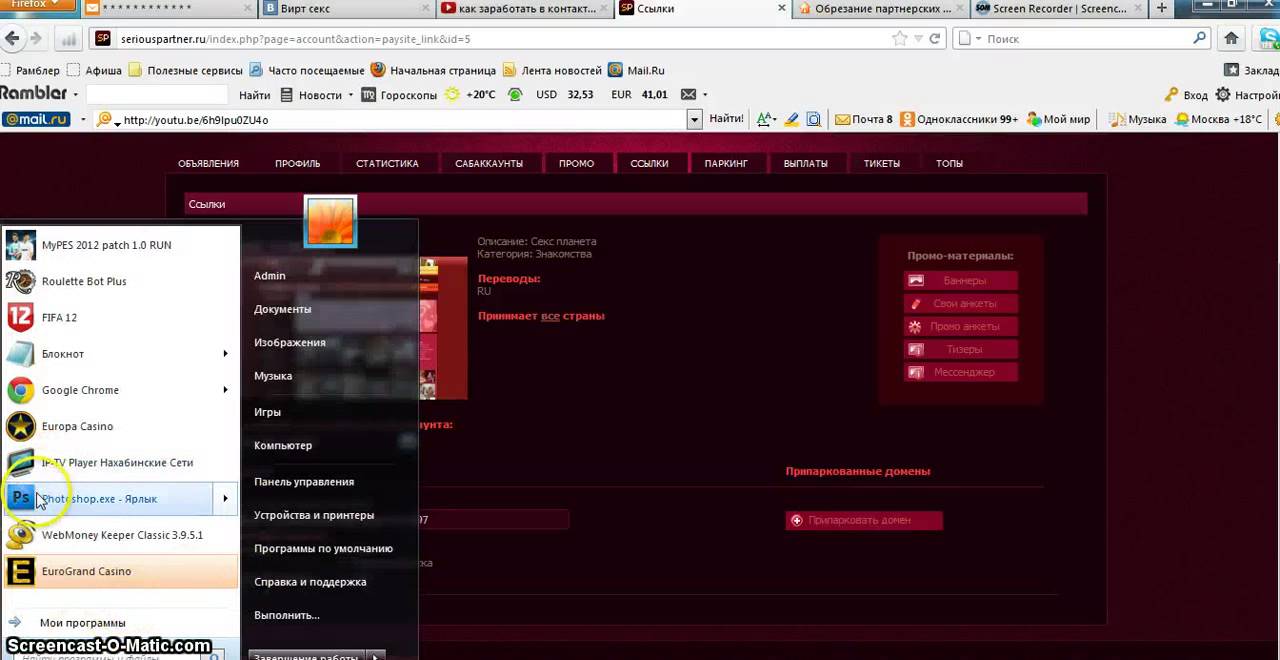Open Полезные сервисы bookmark folder

pos(185,70)
